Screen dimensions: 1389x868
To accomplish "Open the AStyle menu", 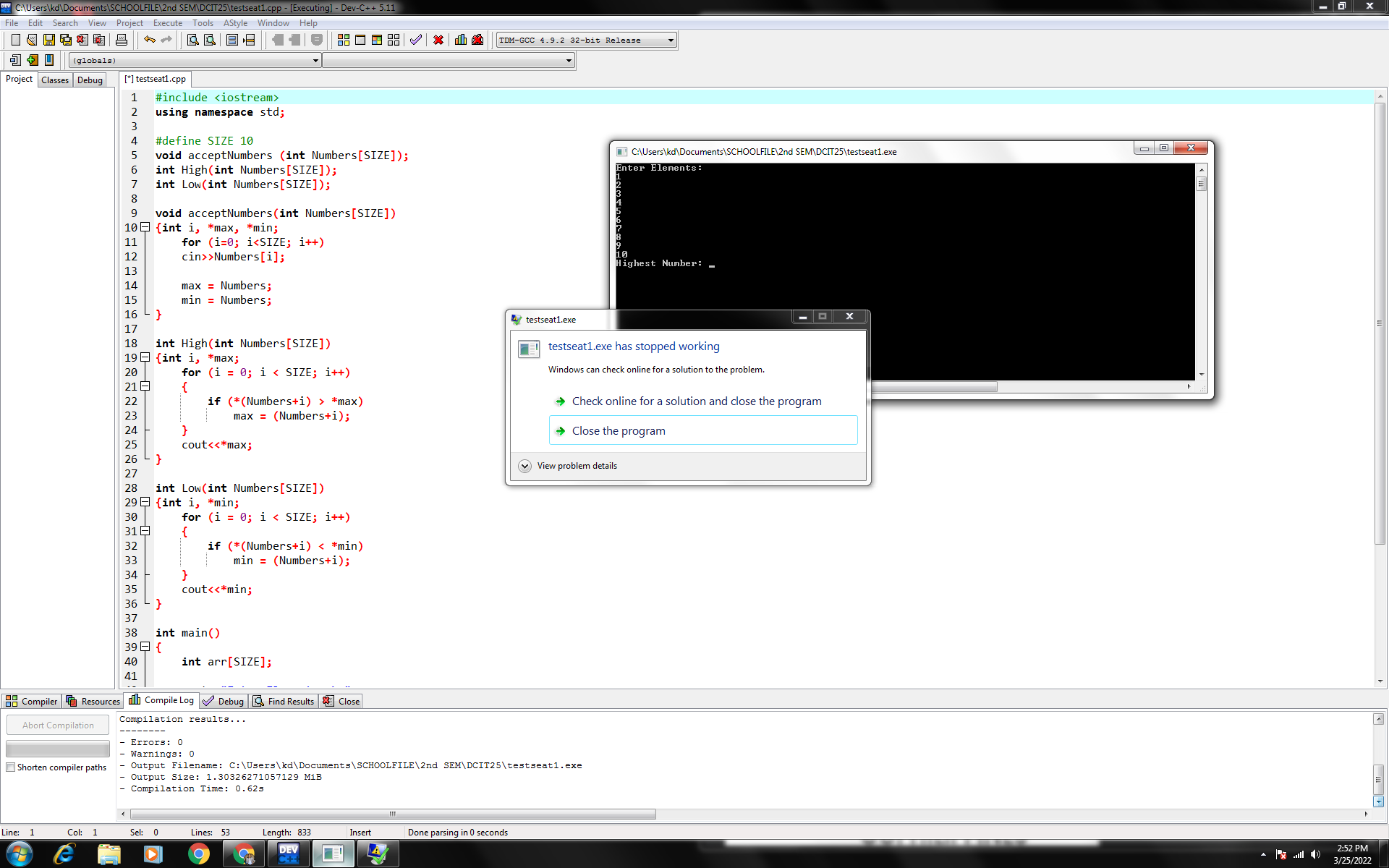I will [235, 23].
